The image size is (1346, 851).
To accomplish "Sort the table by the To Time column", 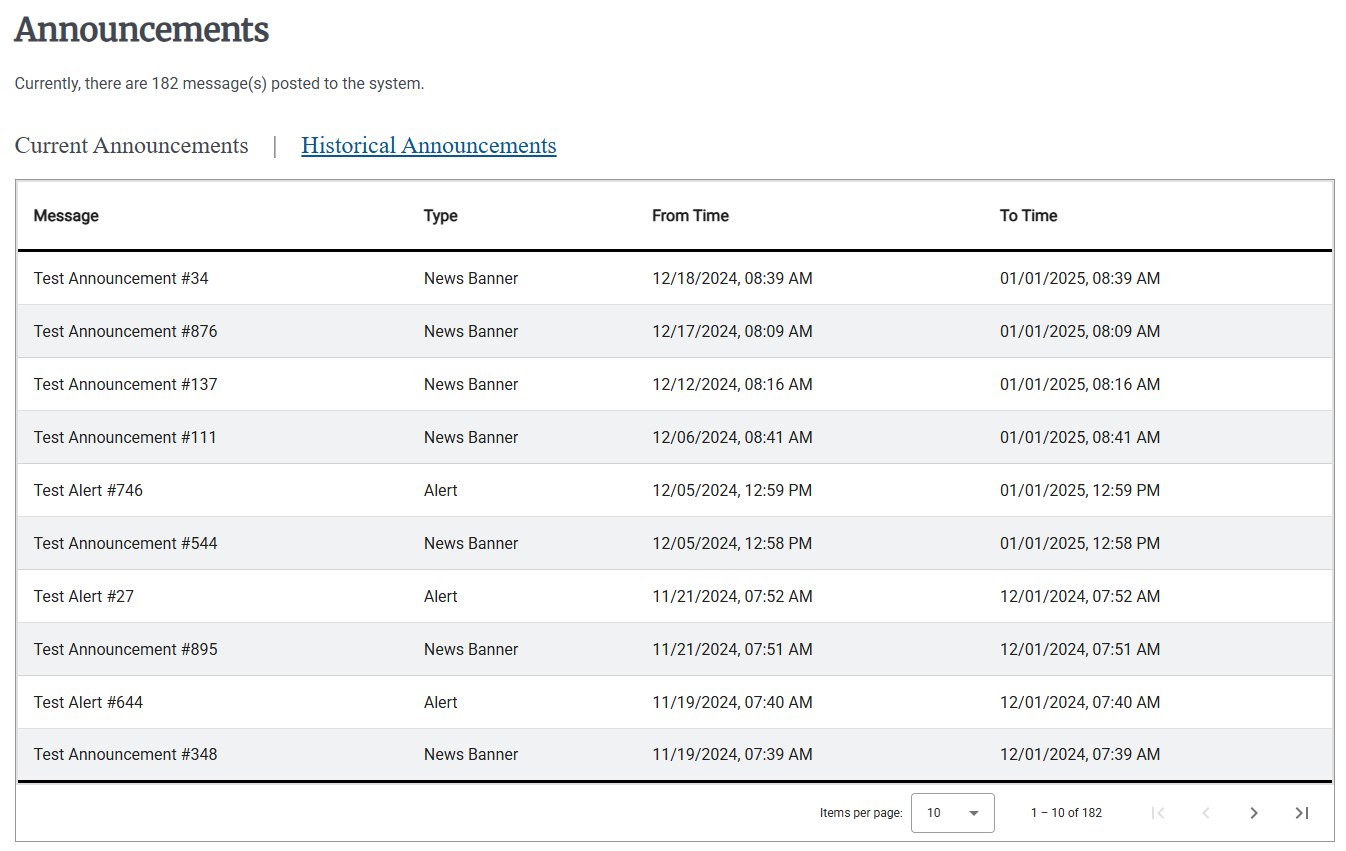I will point(1028,215).
